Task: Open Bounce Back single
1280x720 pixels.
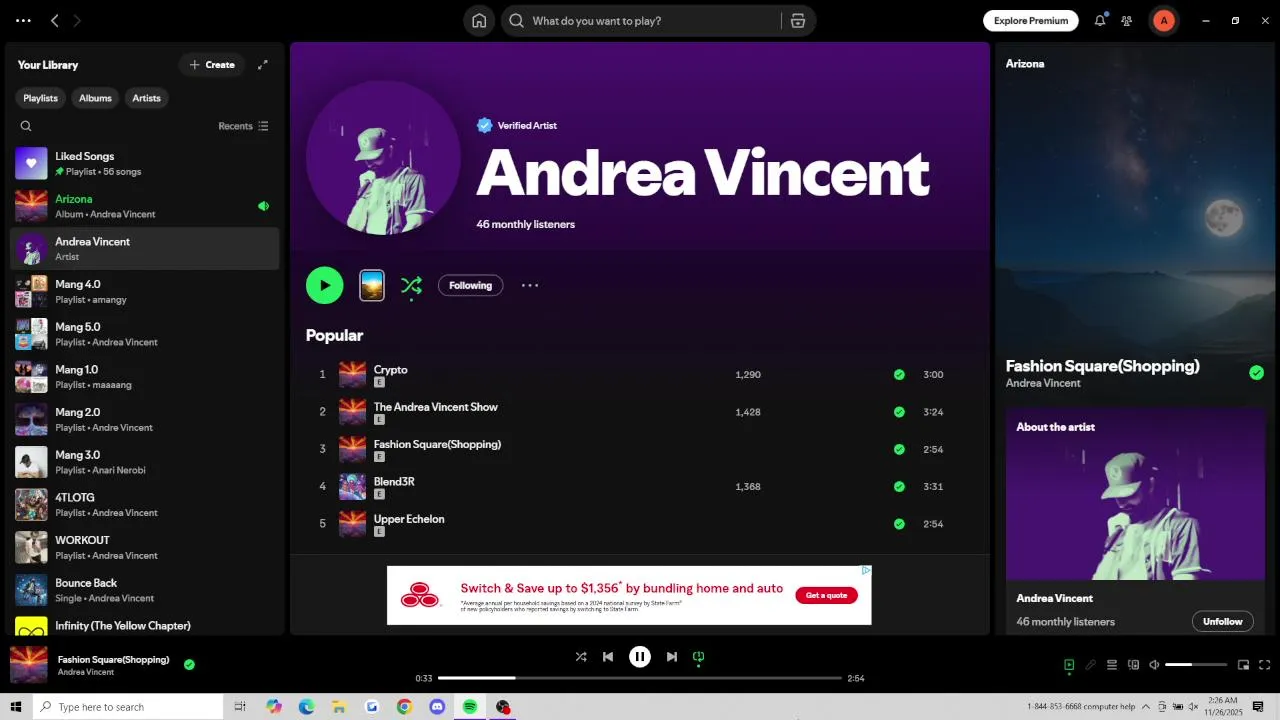Action: point(144,590)
